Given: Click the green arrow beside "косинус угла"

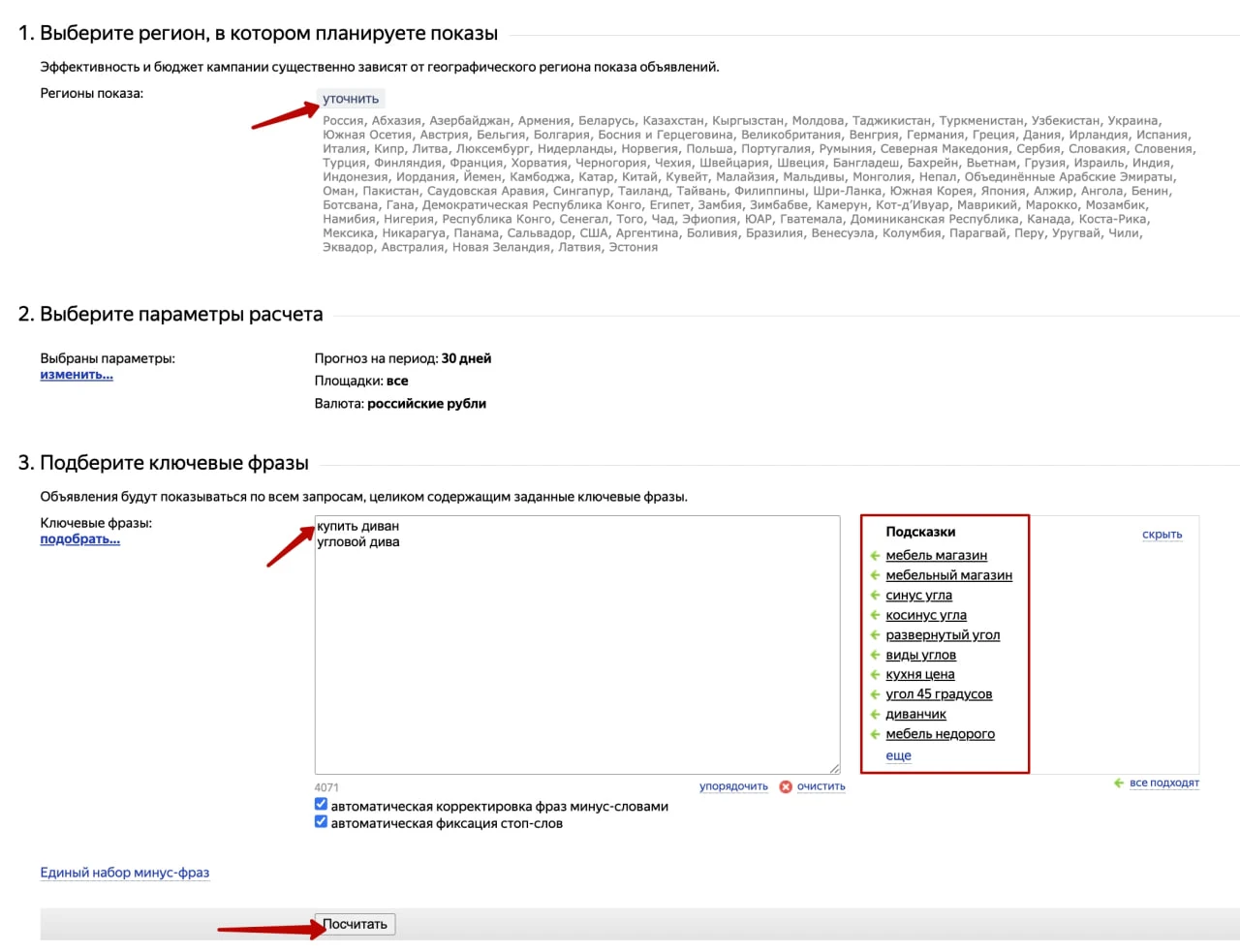Looking at the screenshot, I should coord(875,615).
